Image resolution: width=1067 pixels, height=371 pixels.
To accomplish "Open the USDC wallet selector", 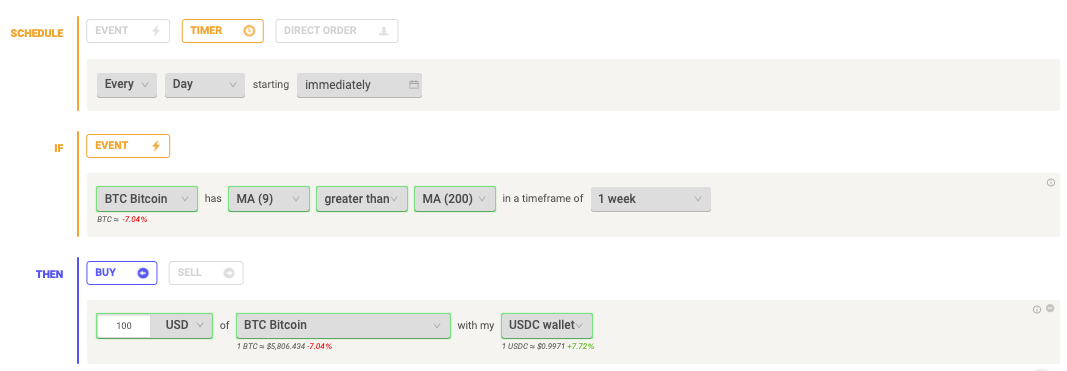I will click(546, 325).
